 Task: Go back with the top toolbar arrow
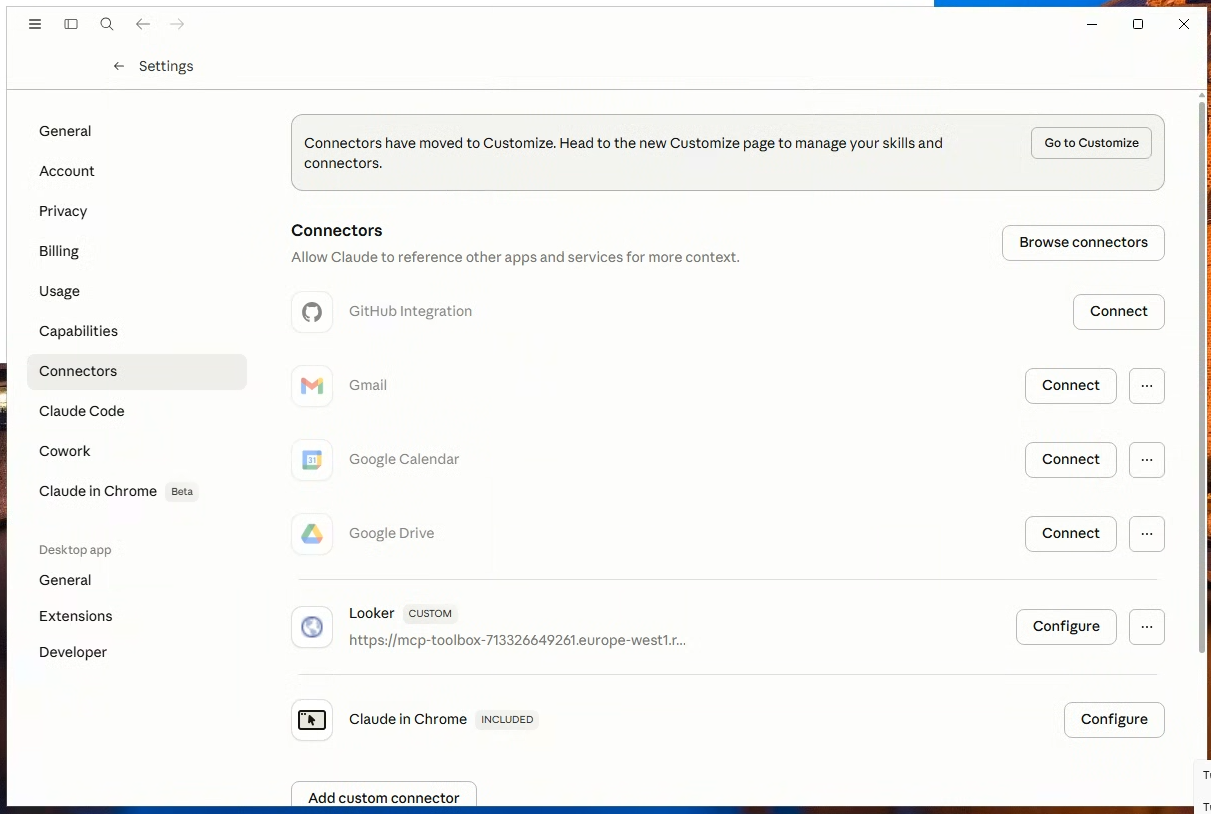point(143,24)
